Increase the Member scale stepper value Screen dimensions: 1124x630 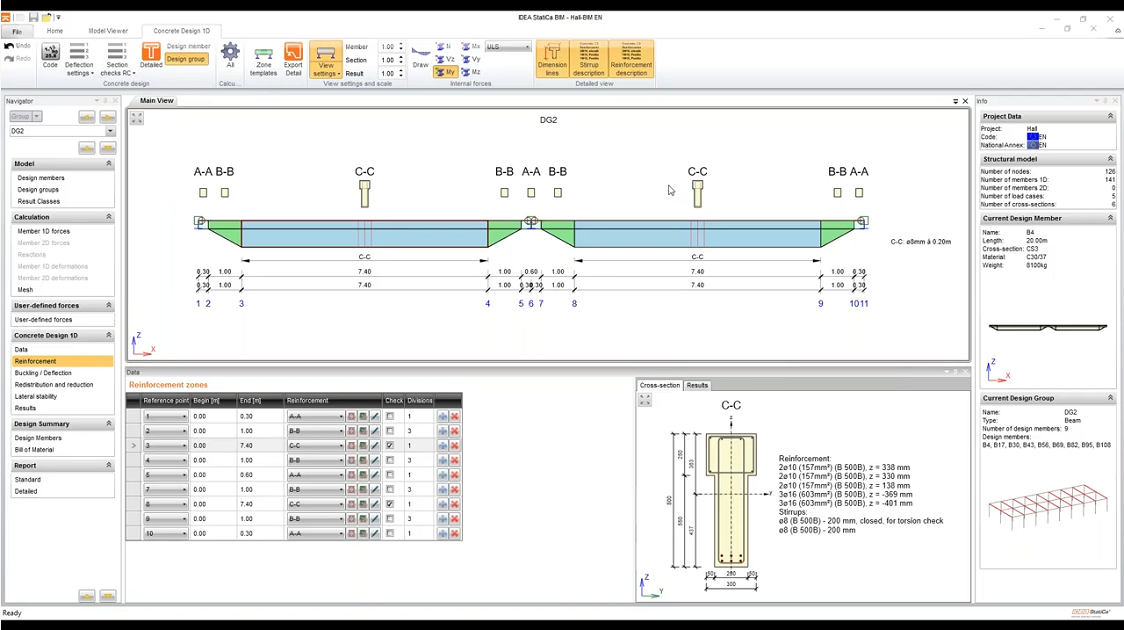pyautogui.click(x=401, y=44)
